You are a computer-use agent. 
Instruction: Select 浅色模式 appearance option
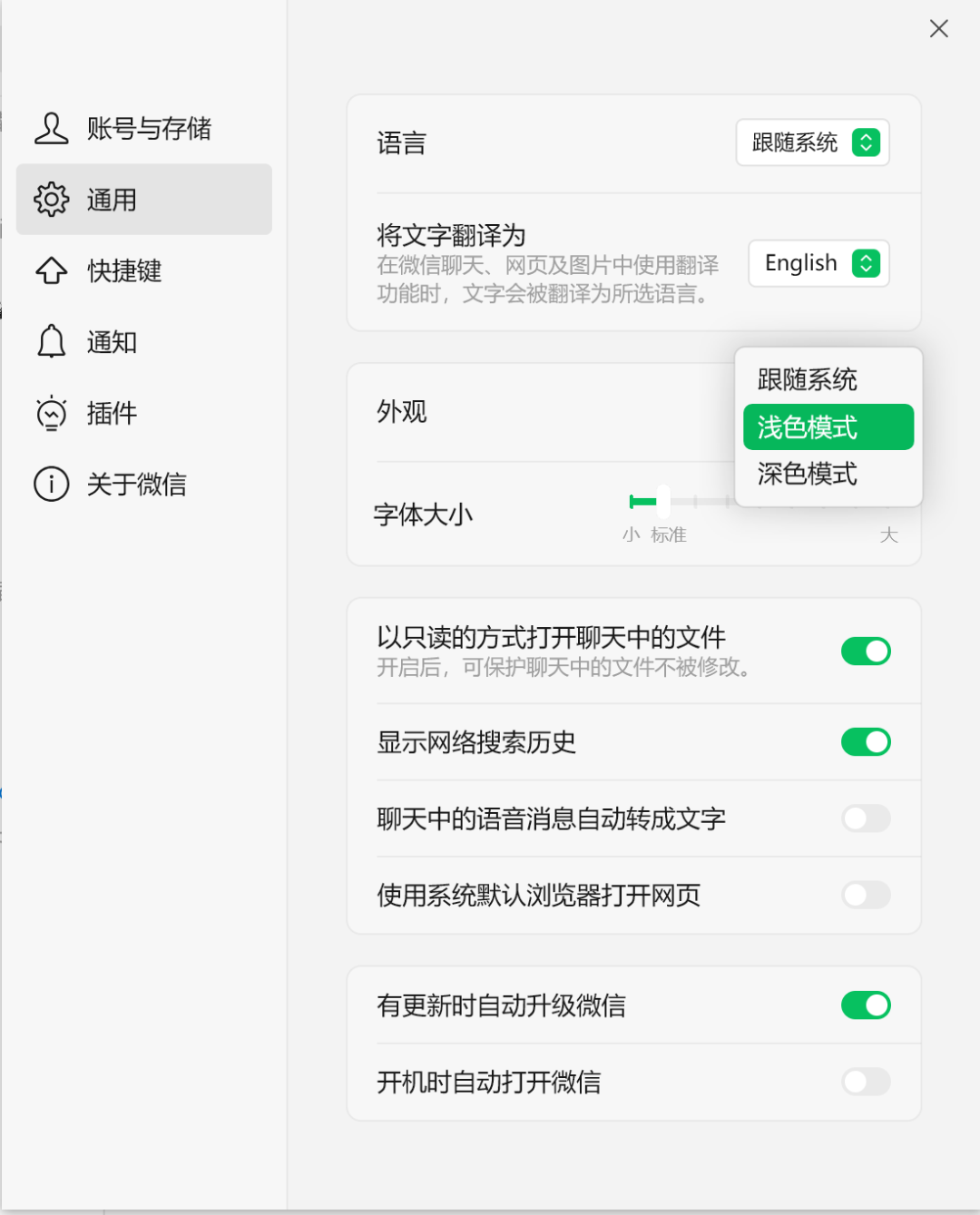[x=828, y=427]
